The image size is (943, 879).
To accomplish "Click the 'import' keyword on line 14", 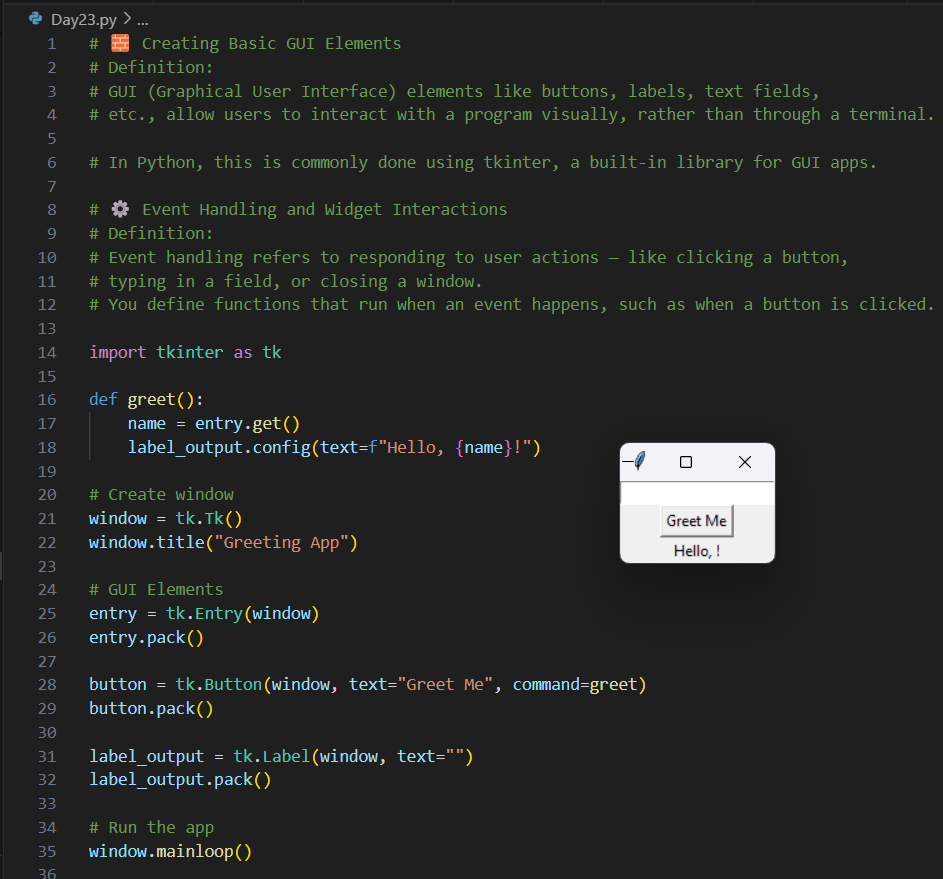I will (117, 352).
